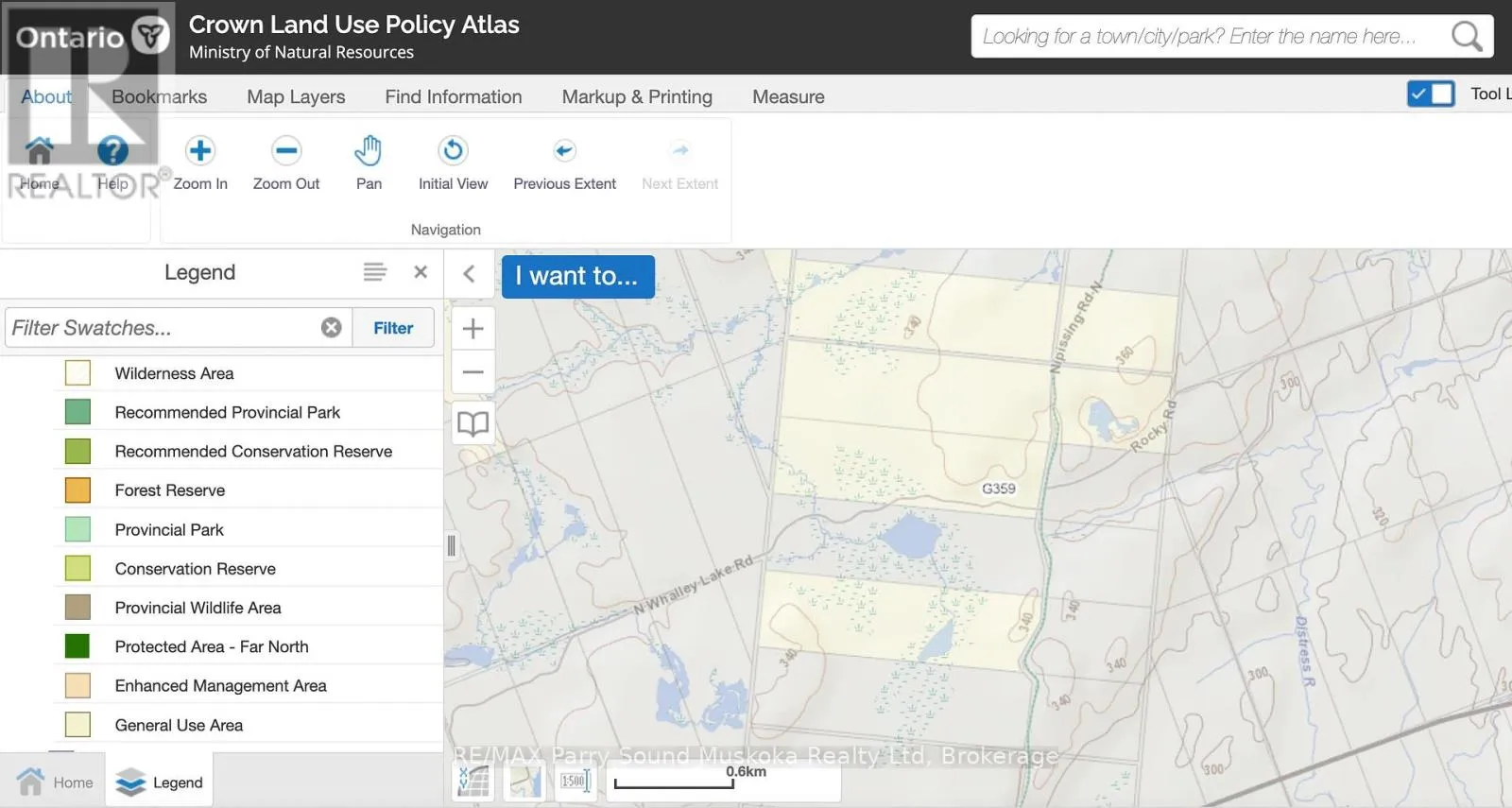Click the Forest Reserve orange swatch
This screenshot has height=808, width=1512.
coord(77,490)
